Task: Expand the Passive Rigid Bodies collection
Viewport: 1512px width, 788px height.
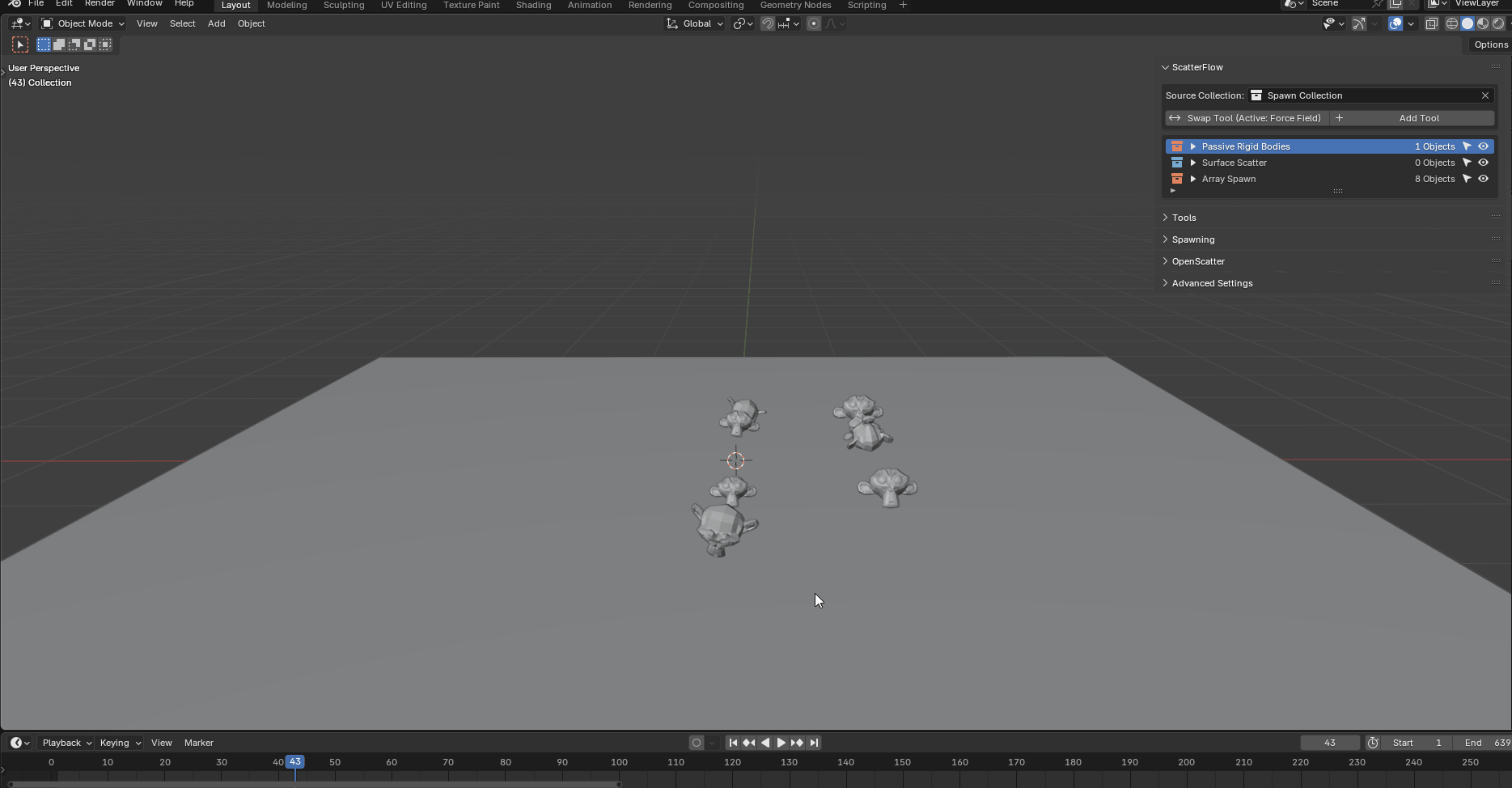Action: point(1192,146)
